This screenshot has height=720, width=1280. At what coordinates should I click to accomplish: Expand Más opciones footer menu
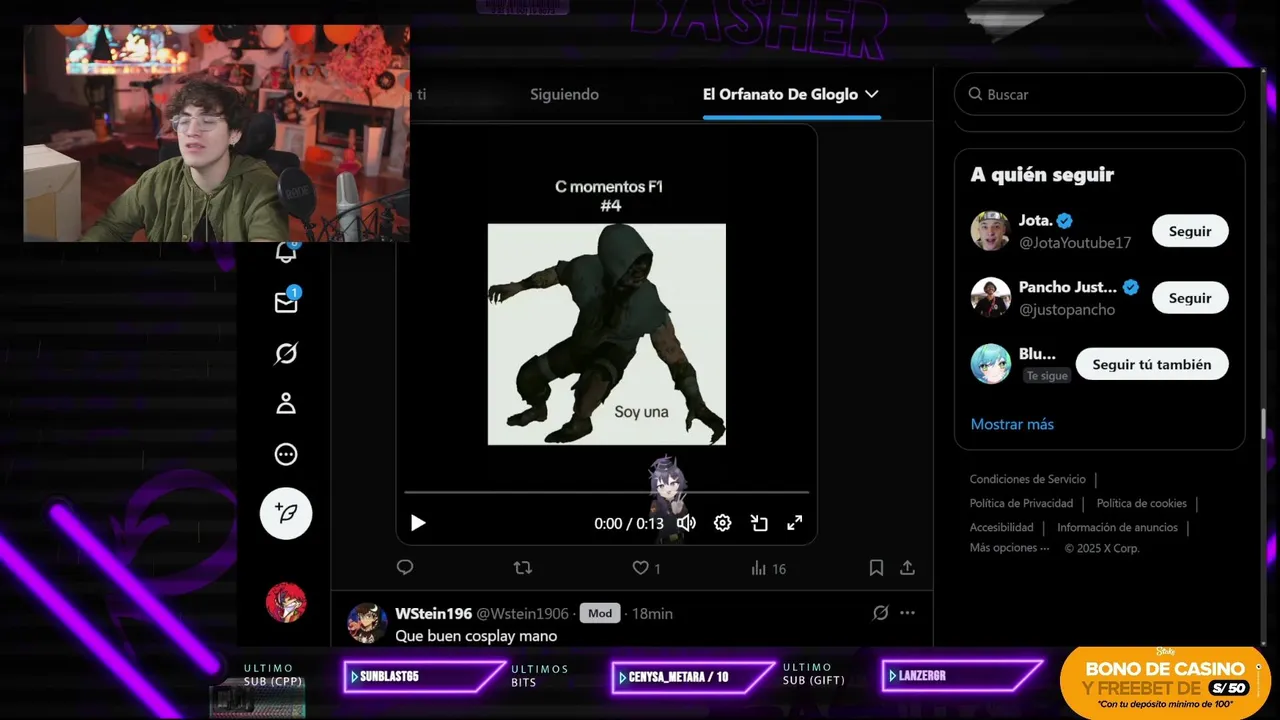pos(1009,548)
